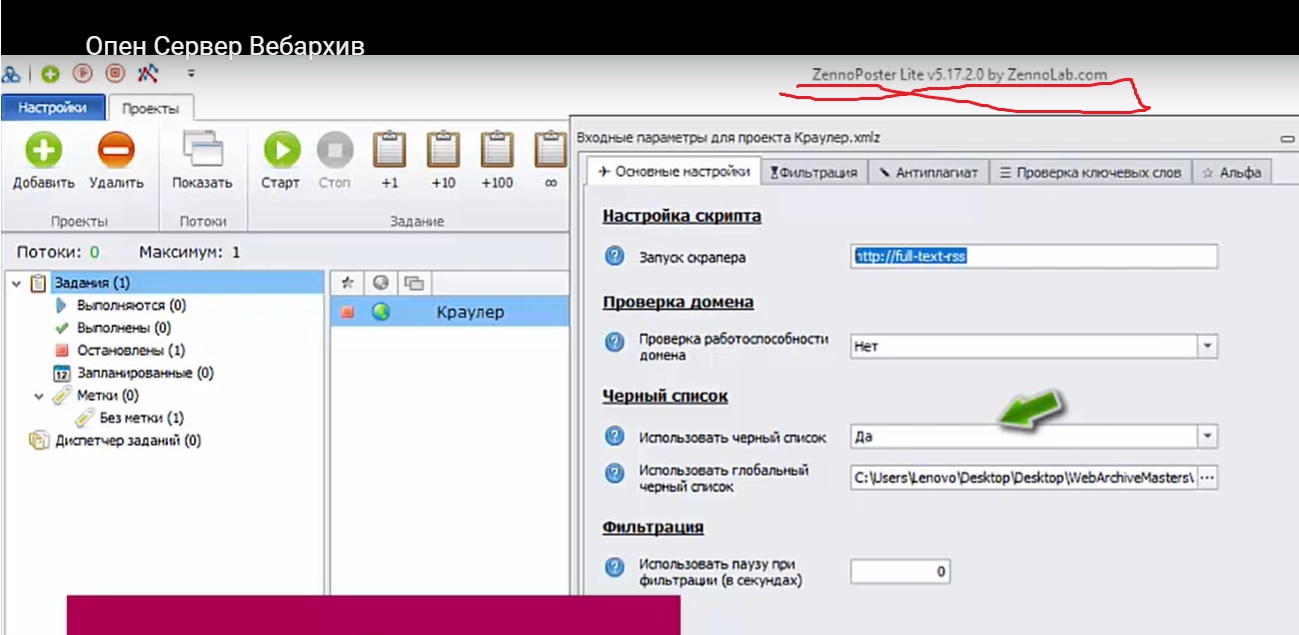
Task: Click the star column header icon
Action: tap(347, 283)
